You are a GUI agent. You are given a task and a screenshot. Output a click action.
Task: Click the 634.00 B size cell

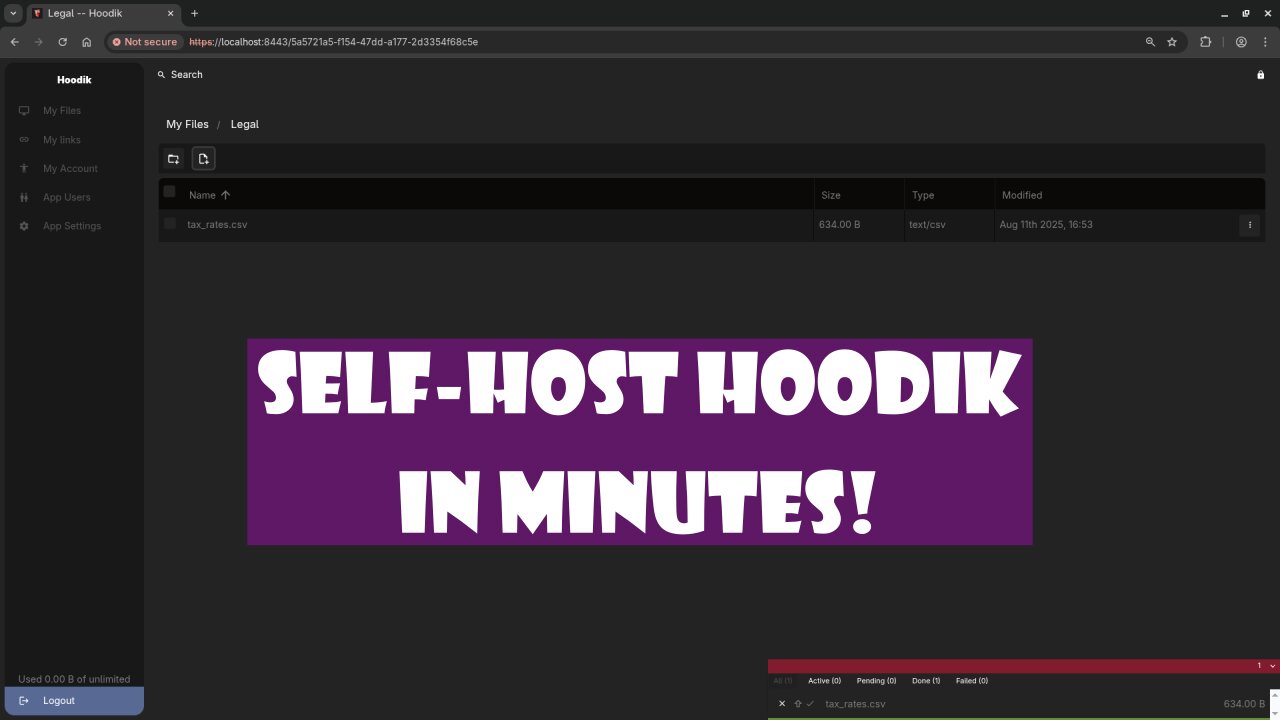pos(839,225)
